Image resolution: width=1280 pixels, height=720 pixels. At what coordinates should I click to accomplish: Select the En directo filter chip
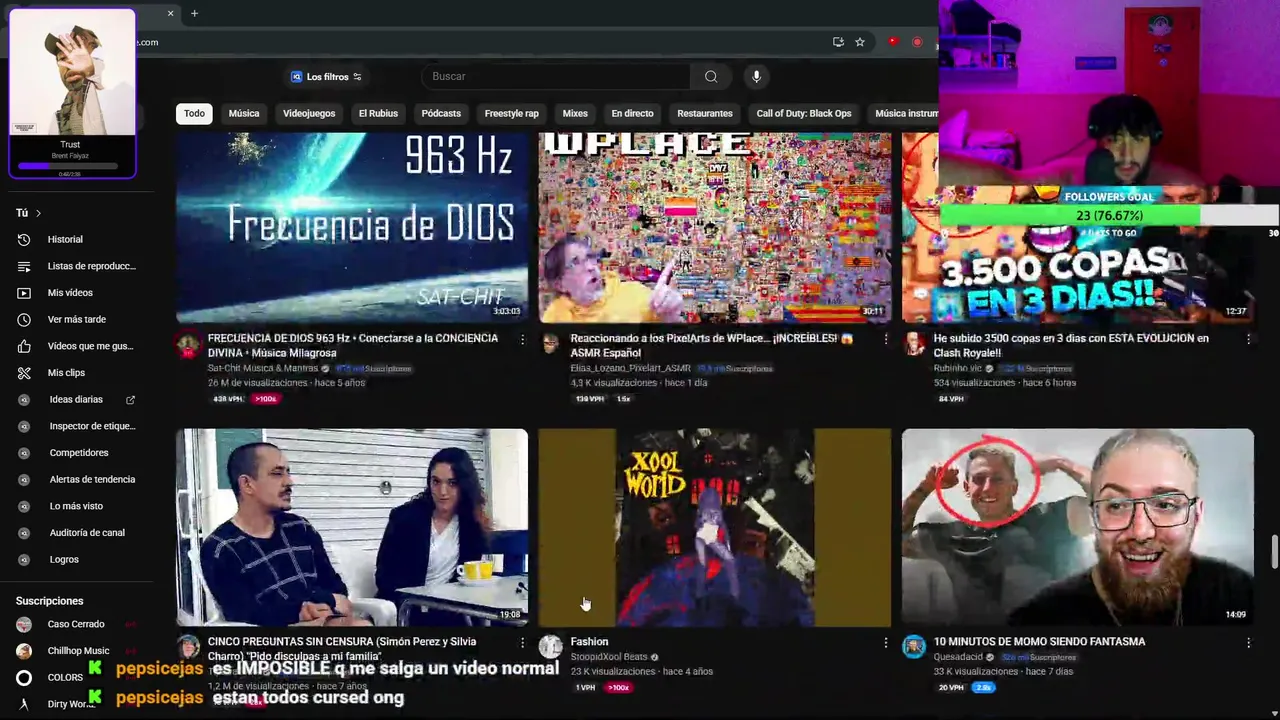point(632,113)
